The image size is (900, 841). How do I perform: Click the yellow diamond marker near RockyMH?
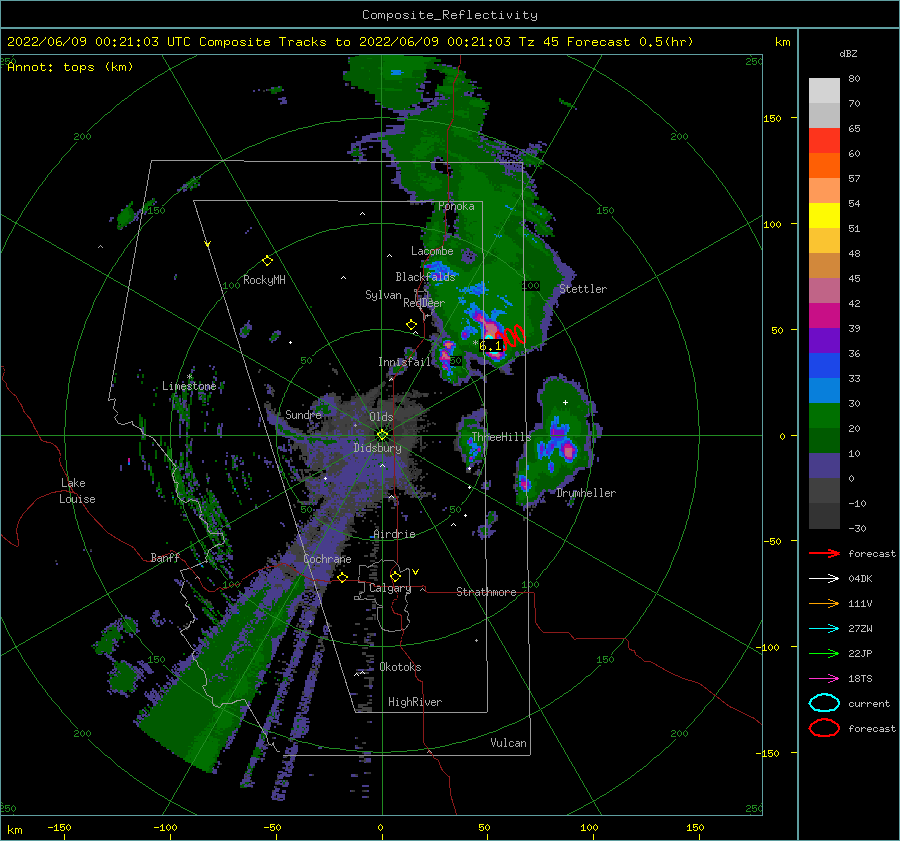pyautogui.click(x=267, y=261)
